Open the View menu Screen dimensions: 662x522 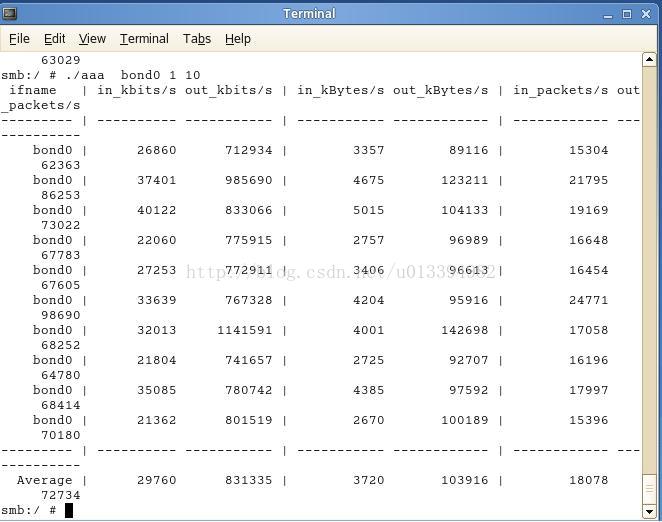92,39
